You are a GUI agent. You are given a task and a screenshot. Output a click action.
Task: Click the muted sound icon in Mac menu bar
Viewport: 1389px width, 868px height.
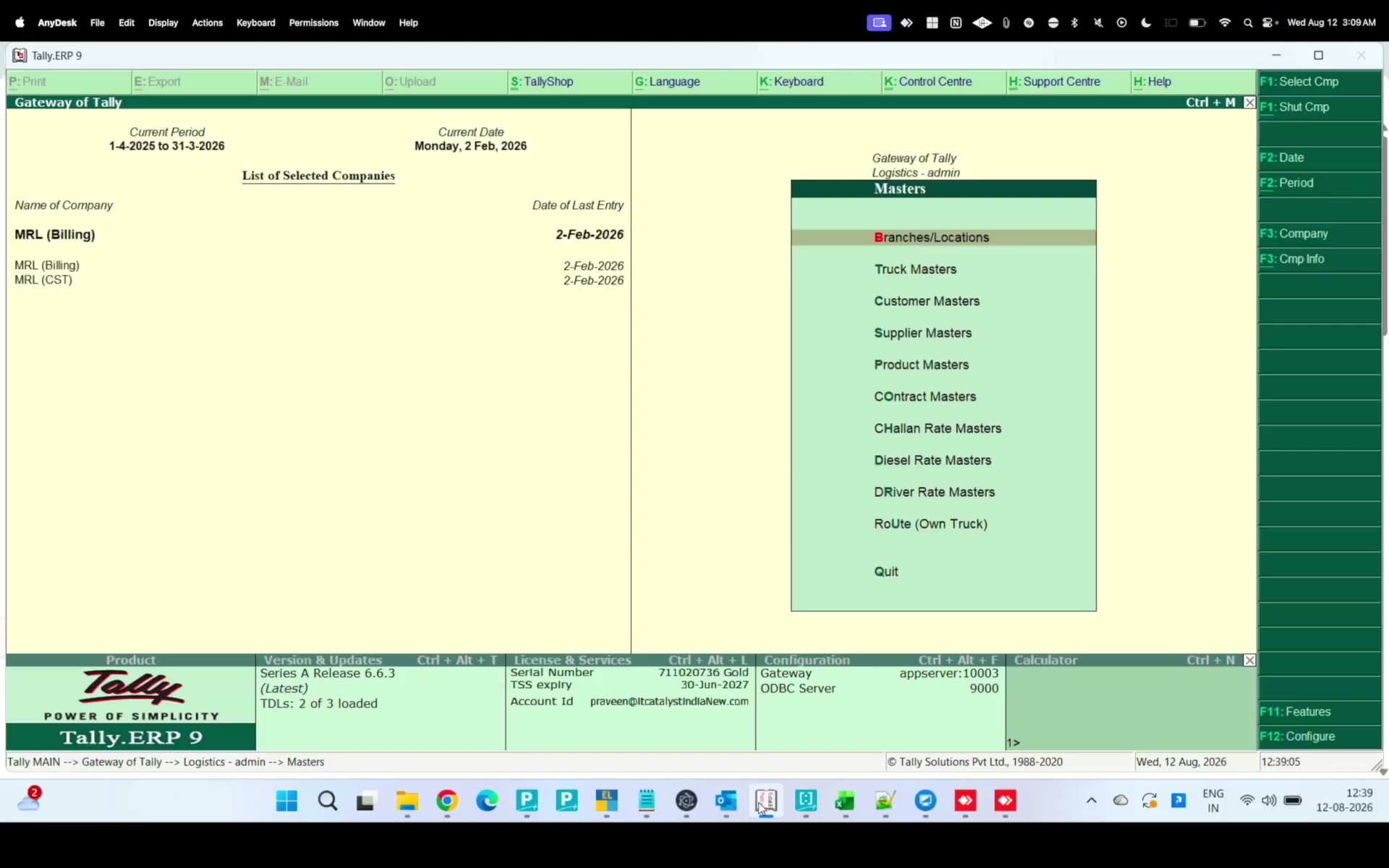pos(1098,22)
